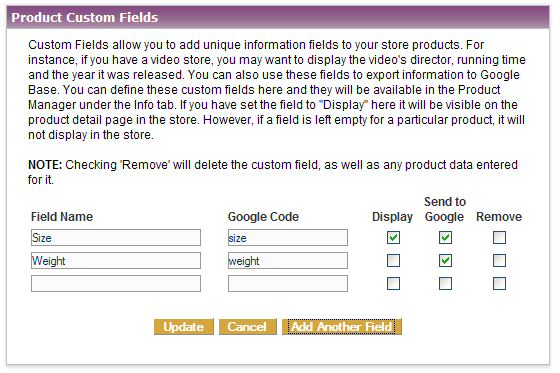Screen dimensions: 560x373
Task: Tick the Remove checkbox in the empty row
Action: (499, 284)
